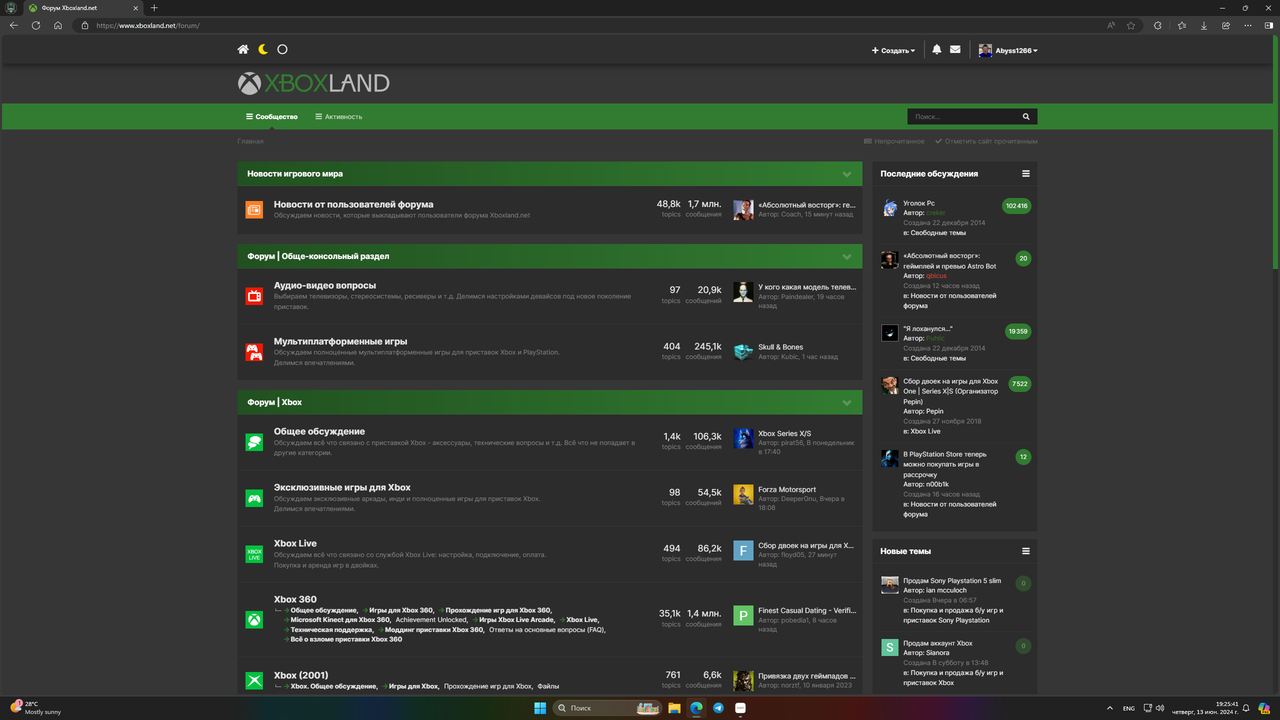Viewport: 1280px width, 720px height.
Task: Click the search magnifier button
Action: coord(1026,116)
